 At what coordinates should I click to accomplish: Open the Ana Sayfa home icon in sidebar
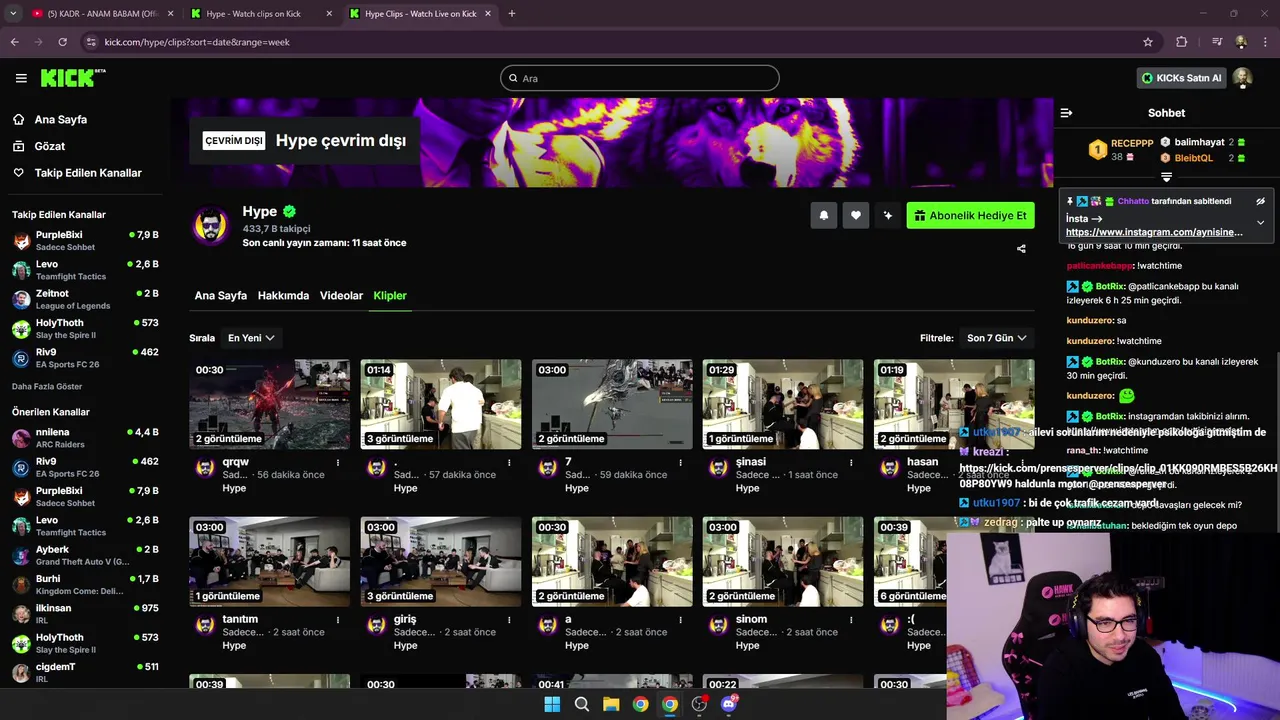coord(18,119)
